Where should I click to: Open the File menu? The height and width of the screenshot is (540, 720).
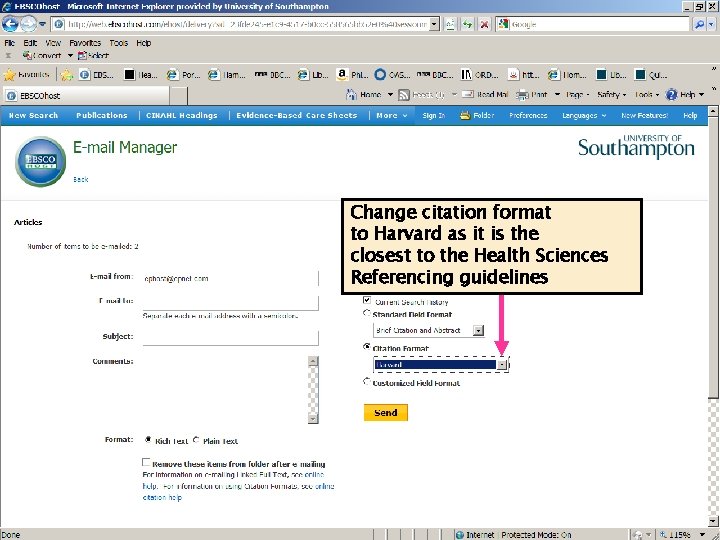[x=10, y=43]
